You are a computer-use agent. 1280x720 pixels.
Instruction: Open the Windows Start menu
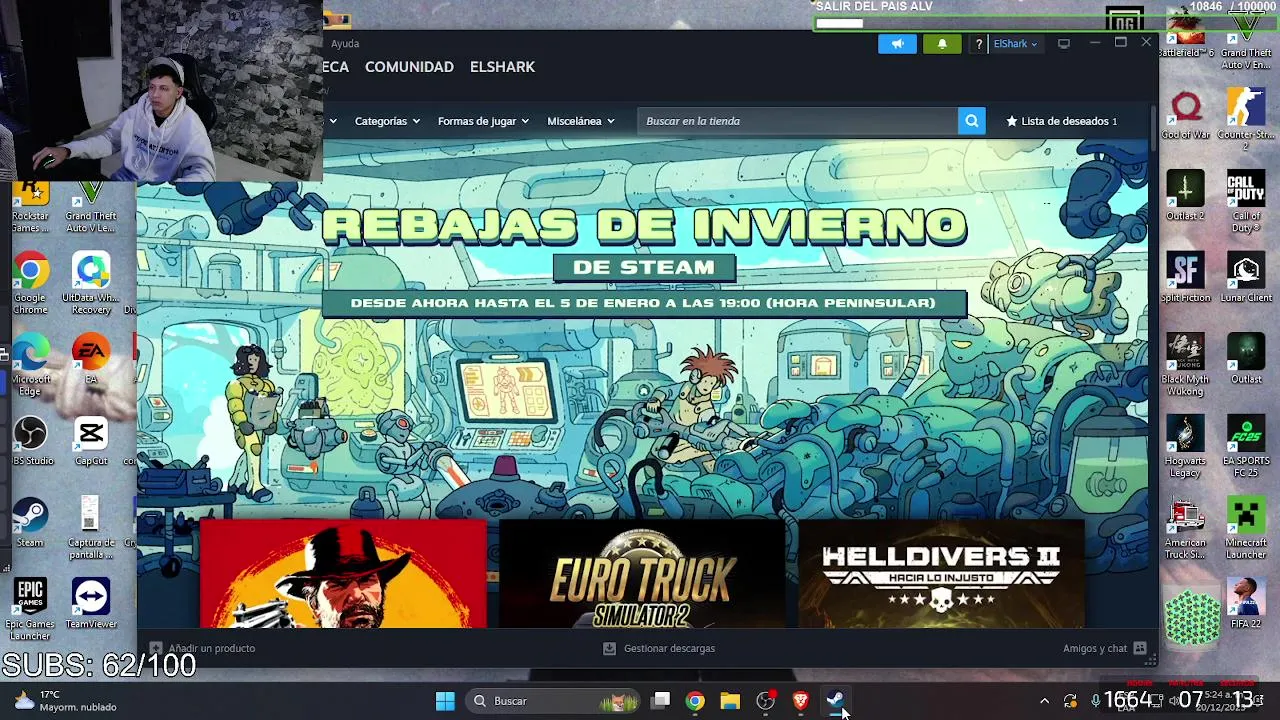click(445, 701)
